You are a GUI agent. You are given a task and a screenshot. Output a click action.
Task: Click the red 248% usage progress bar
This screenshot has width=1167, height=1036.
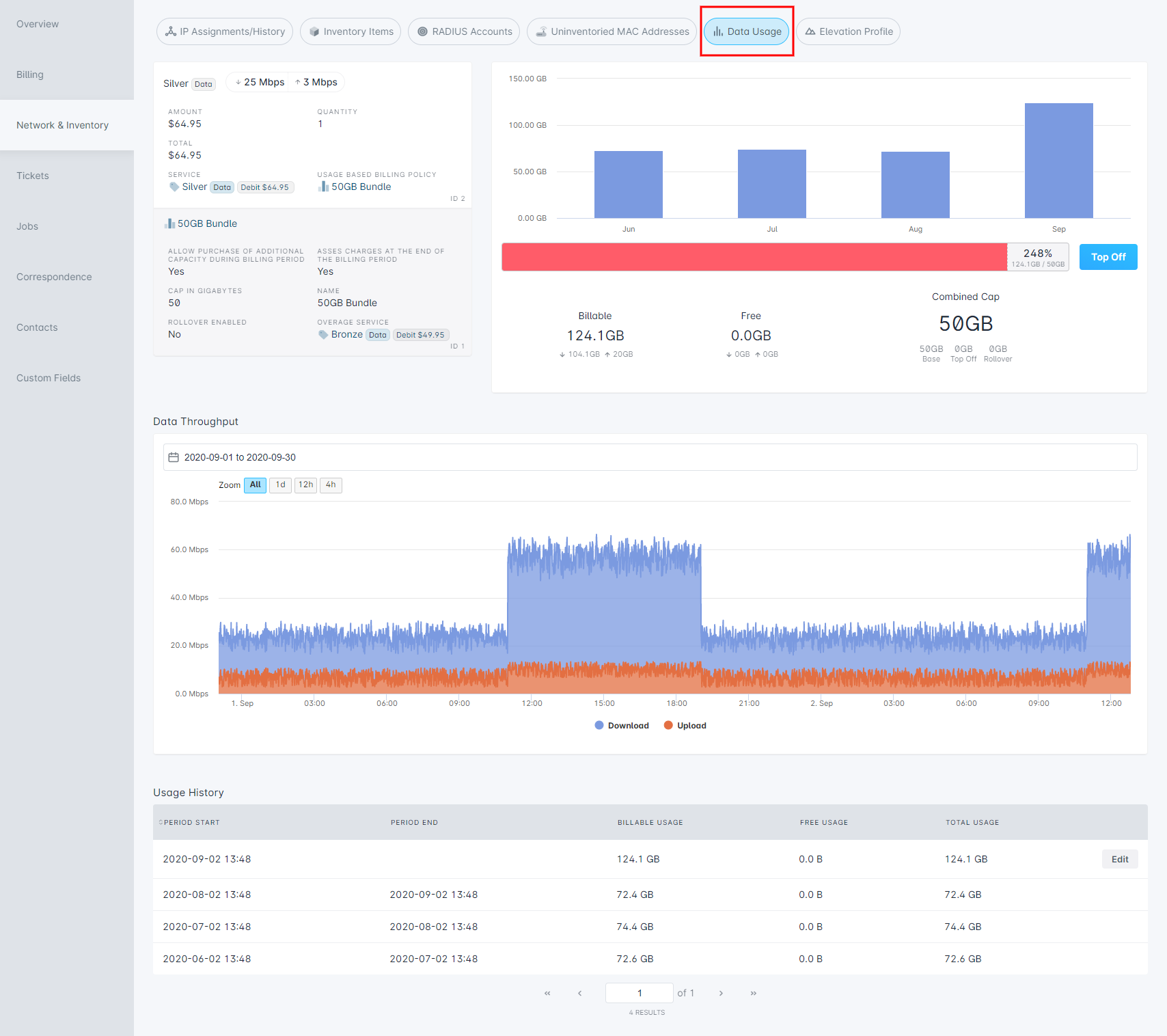[754, 257]
